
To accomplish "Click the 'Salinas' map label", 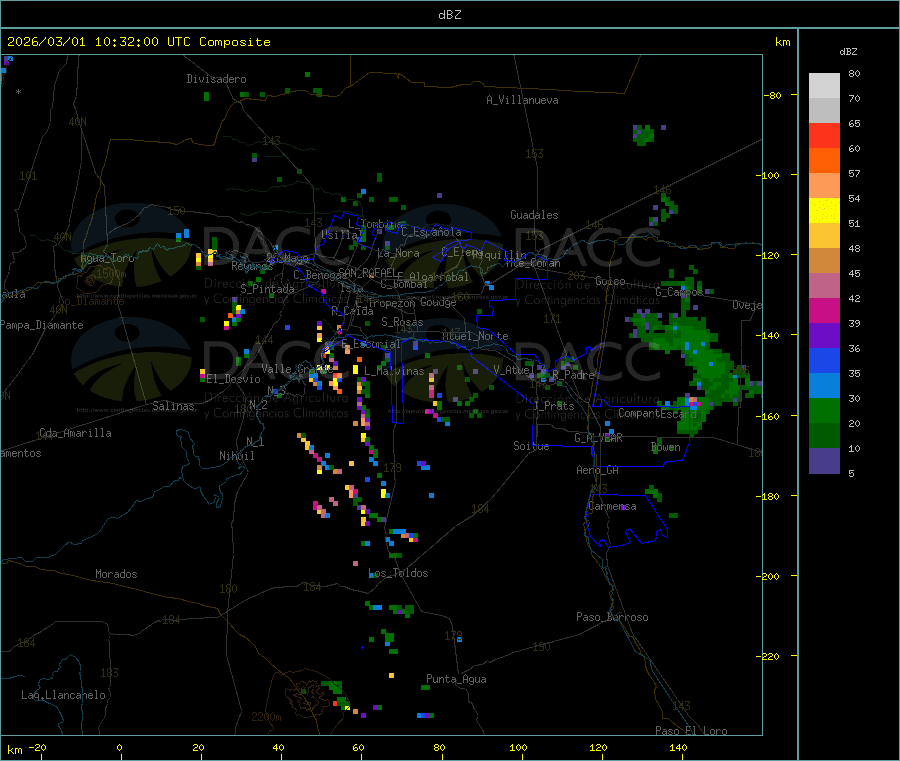I will click(173, 406).
